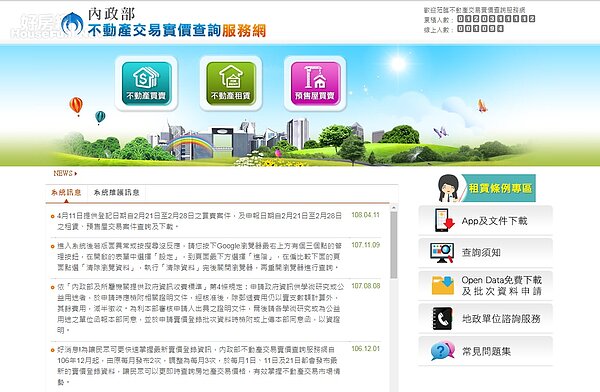
Task: Click the news item starting with 進入系統後發版面異常
Action: [x=198, y=256]
